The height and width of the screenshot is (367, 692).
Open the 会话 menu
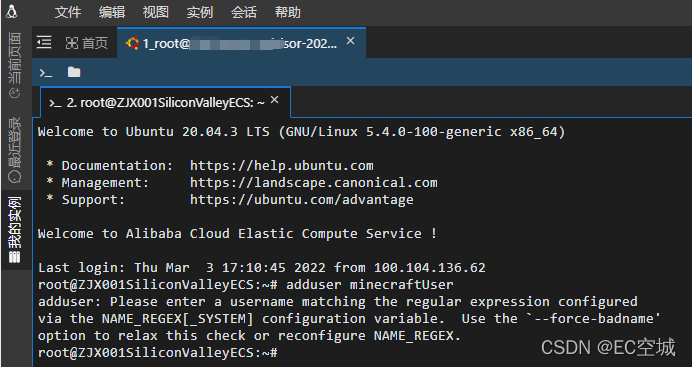tap(244, 12)
